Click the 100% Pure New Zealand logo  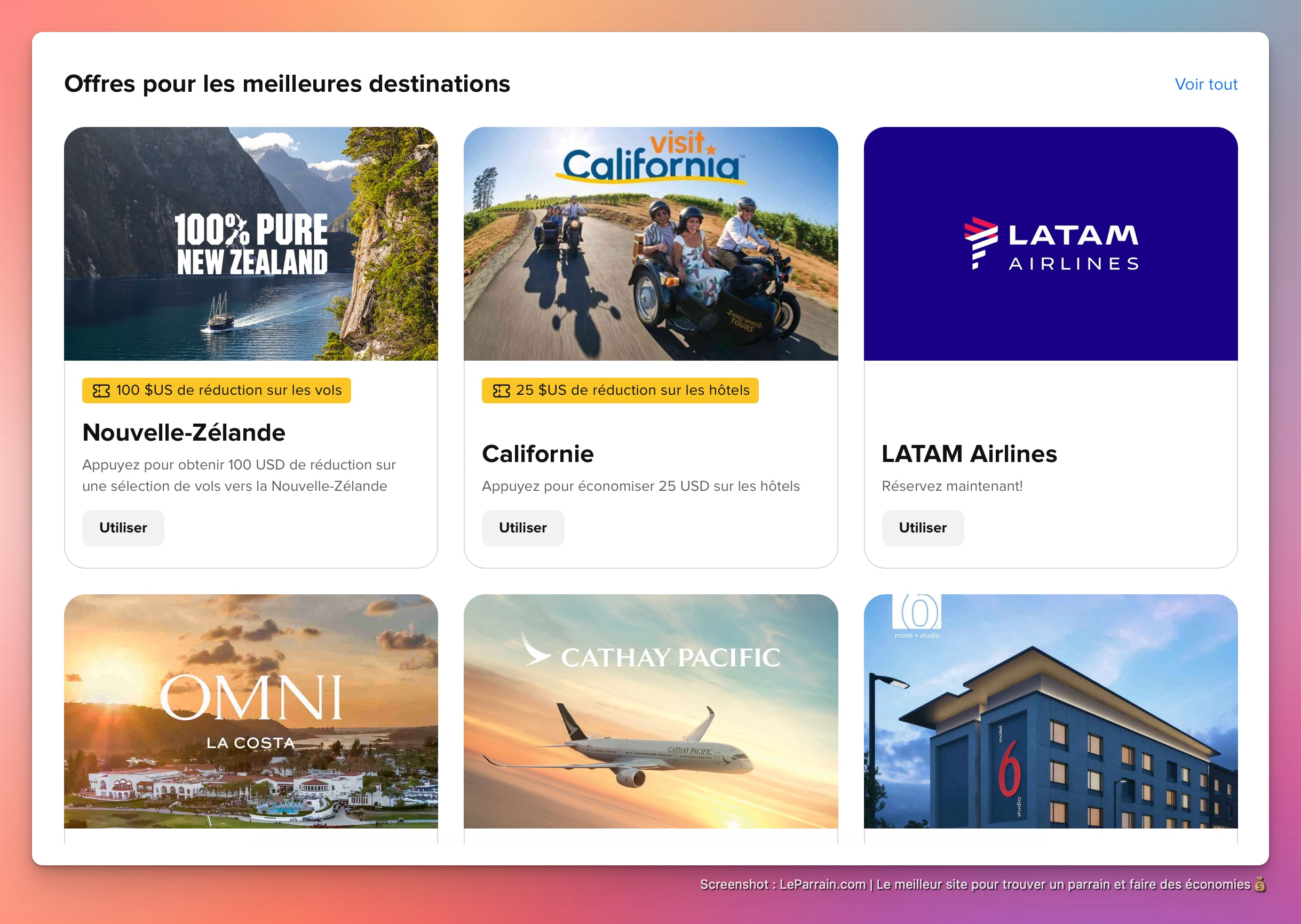tap(251, 245)
